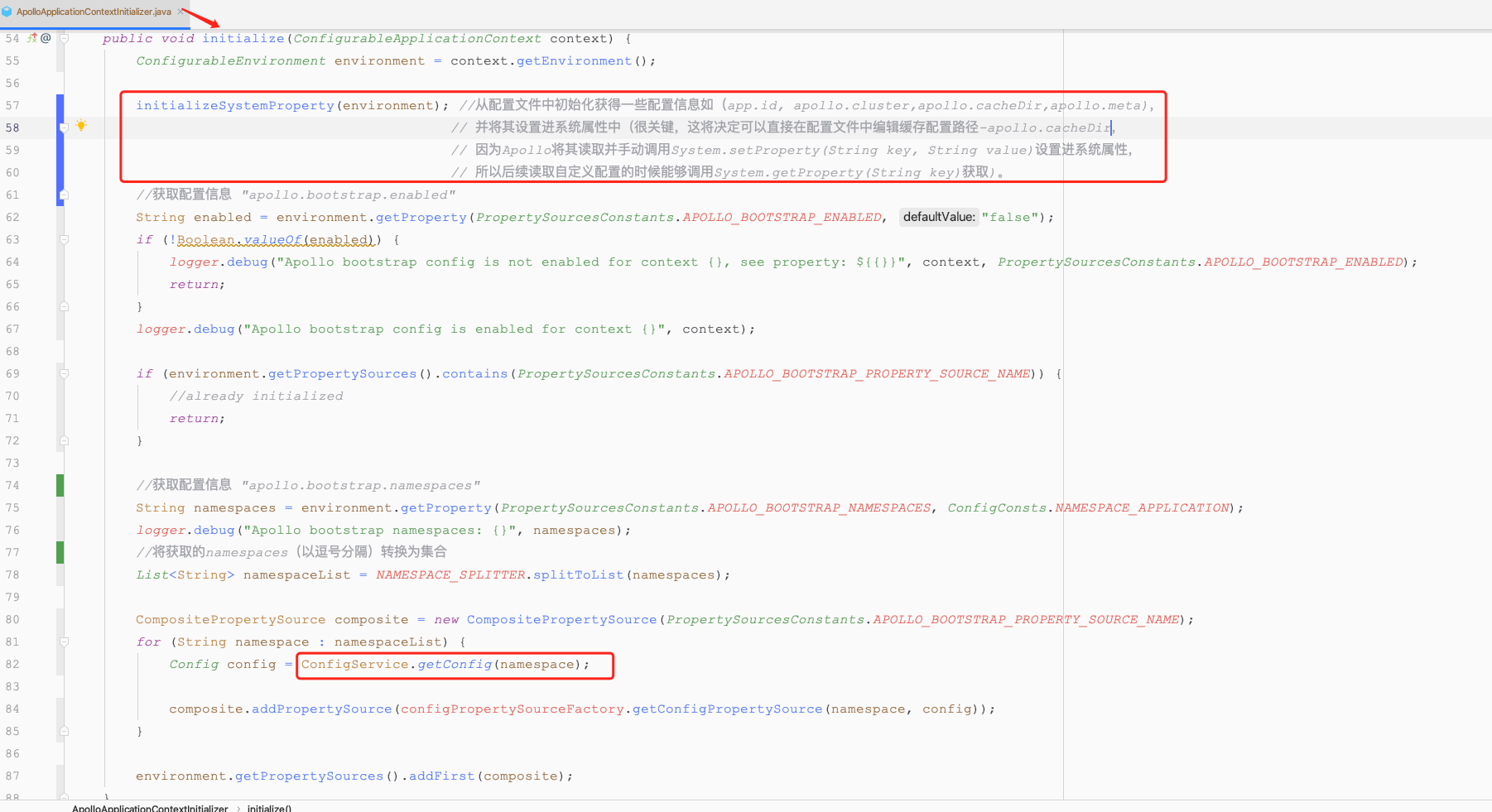
Task: Click line number 67 in gutter
Action: coord(12,329)
